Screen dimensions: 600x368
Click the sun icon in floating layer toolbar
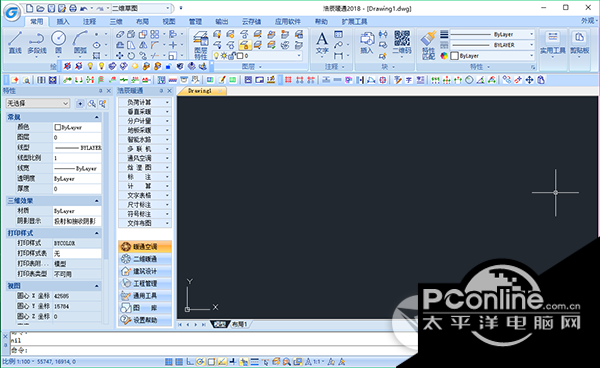point(135,66)
